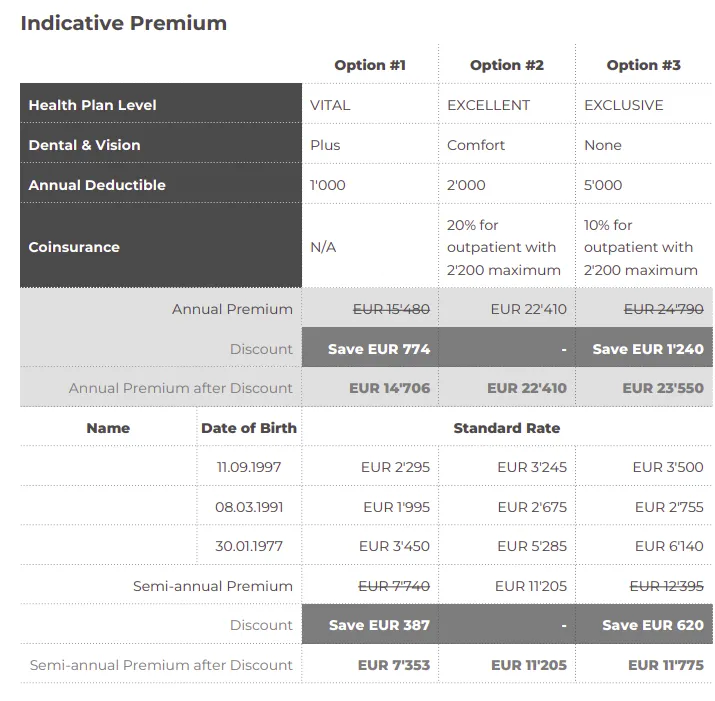
Task: Click the 'Save EUR 620' discount cell
Action: pyautogui.click(x=644, y=624)
